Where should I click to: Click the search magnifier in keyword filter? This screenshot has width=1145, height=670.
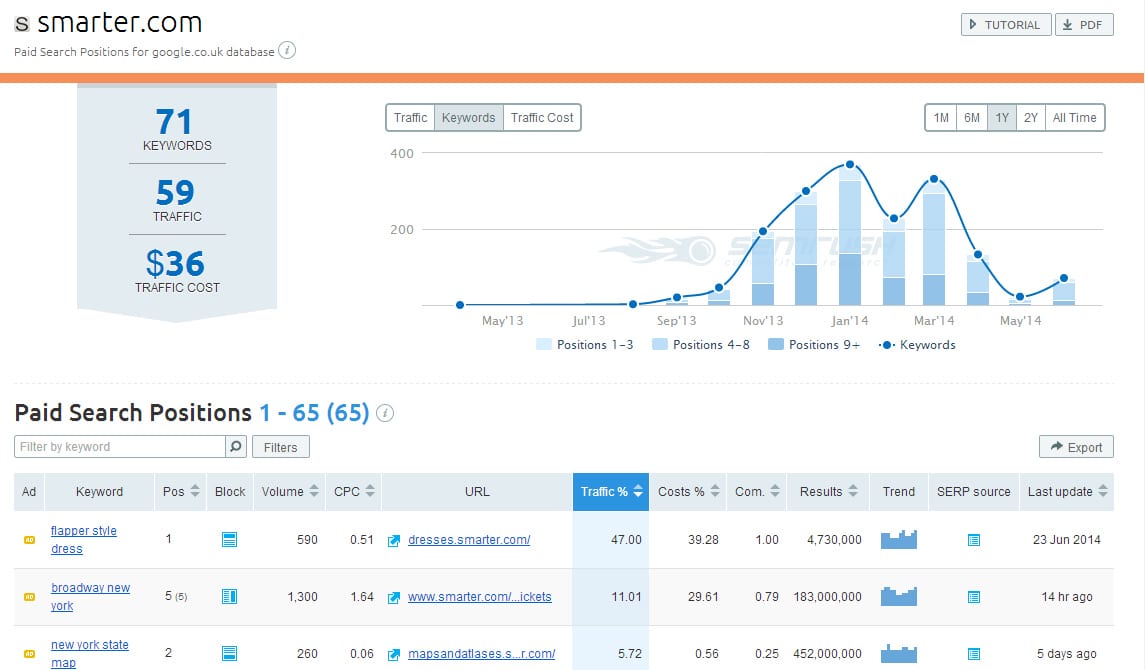pyautogui.click(x=236, y=446)
